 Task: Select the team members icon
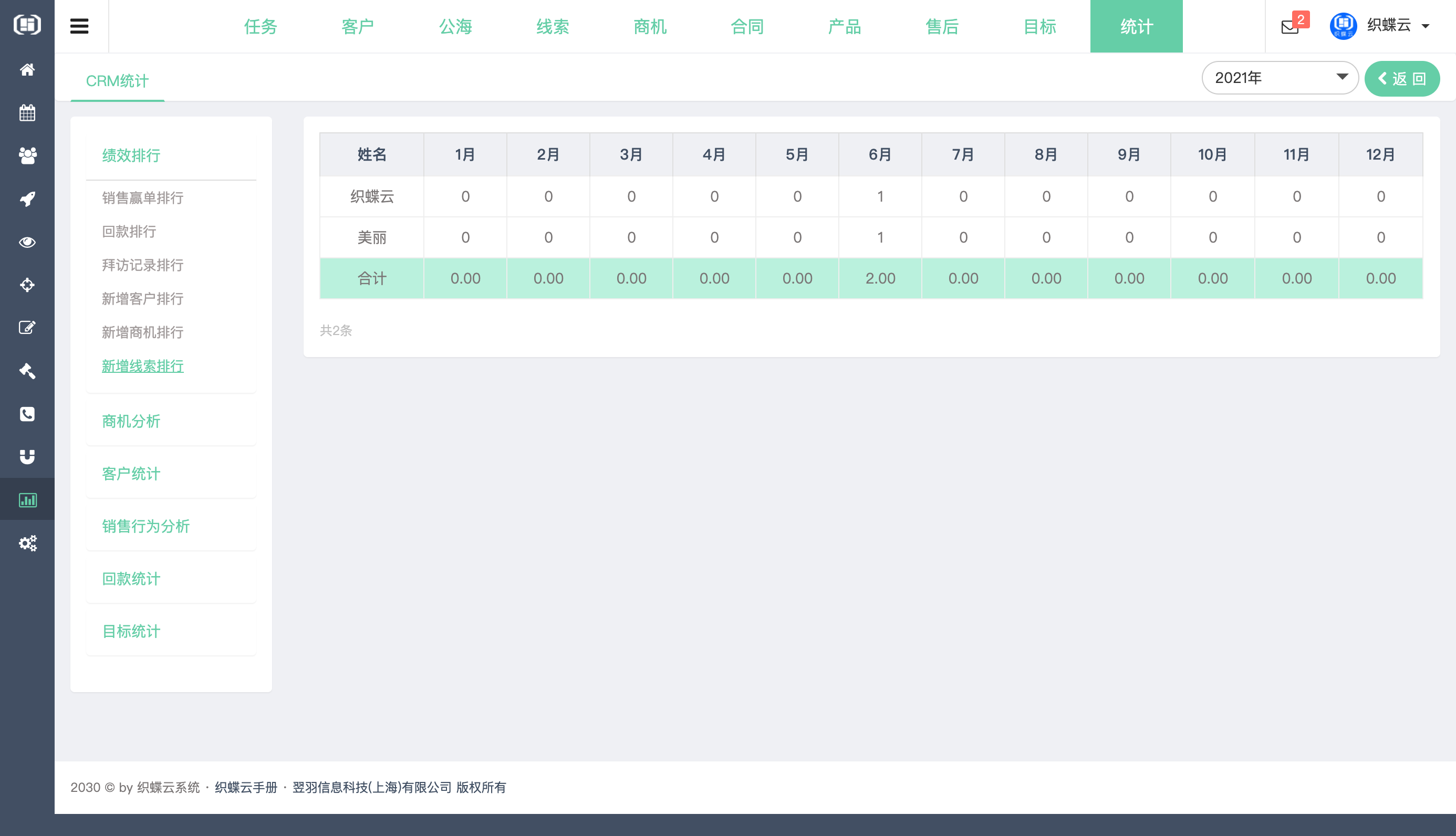(x=27, y=155)
